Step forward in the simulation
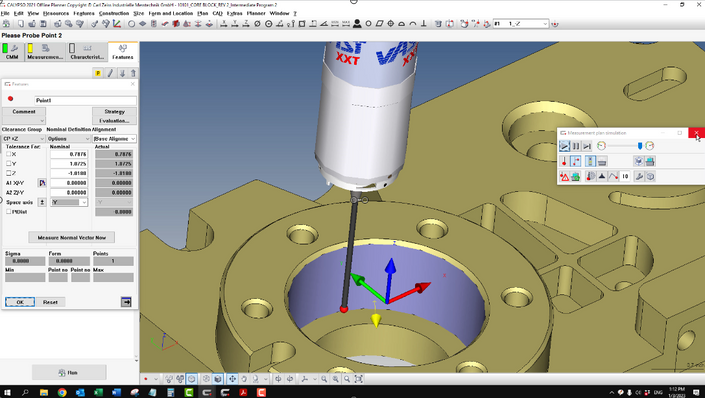The image size is (705, 398). pyautogui.click(x=587, y=146)
